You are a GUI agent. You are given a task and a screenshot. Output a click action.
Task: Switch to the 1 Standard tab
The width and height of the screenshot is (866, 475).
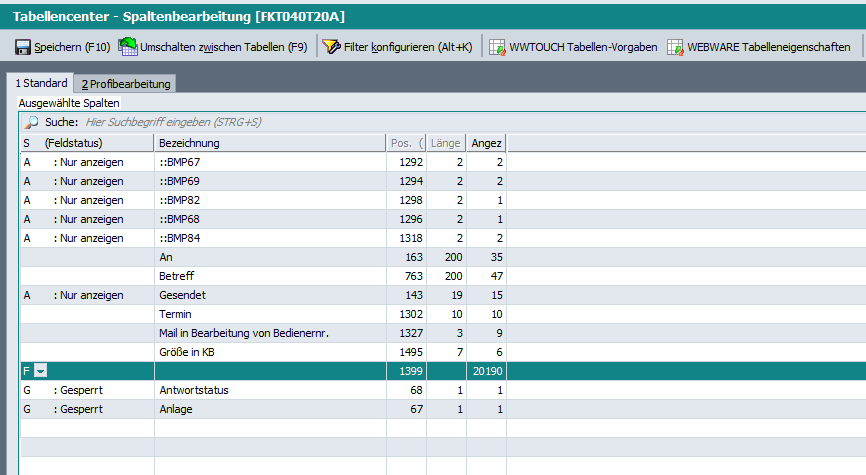(x=41, y=83)
